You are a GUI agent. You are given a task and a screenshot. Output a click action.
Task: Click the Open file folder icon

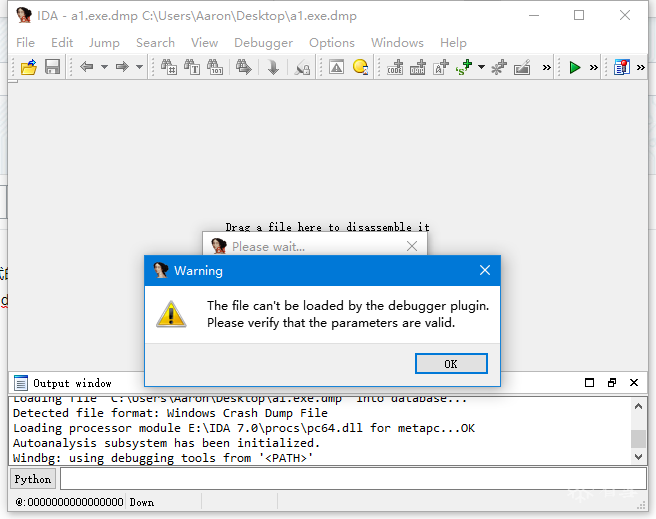click(28, 67)
